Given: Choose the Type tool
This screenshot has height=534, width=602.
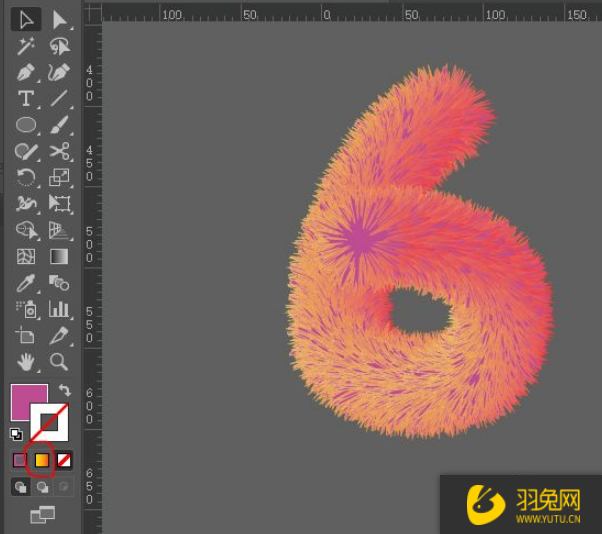Looking at the screenshot, I should click(x=26, y=99).
